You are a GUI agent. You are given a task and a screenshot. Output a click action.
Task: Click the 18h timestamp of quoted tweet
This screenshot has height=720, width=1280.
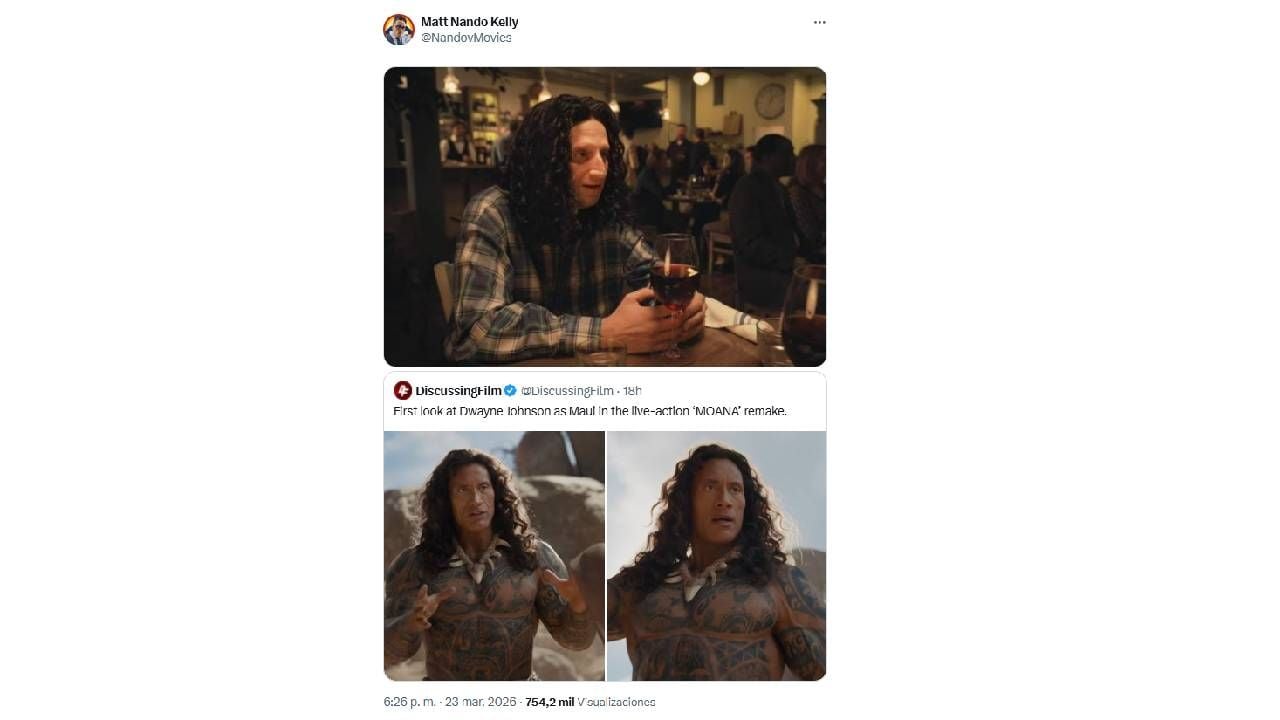(632, 390)
